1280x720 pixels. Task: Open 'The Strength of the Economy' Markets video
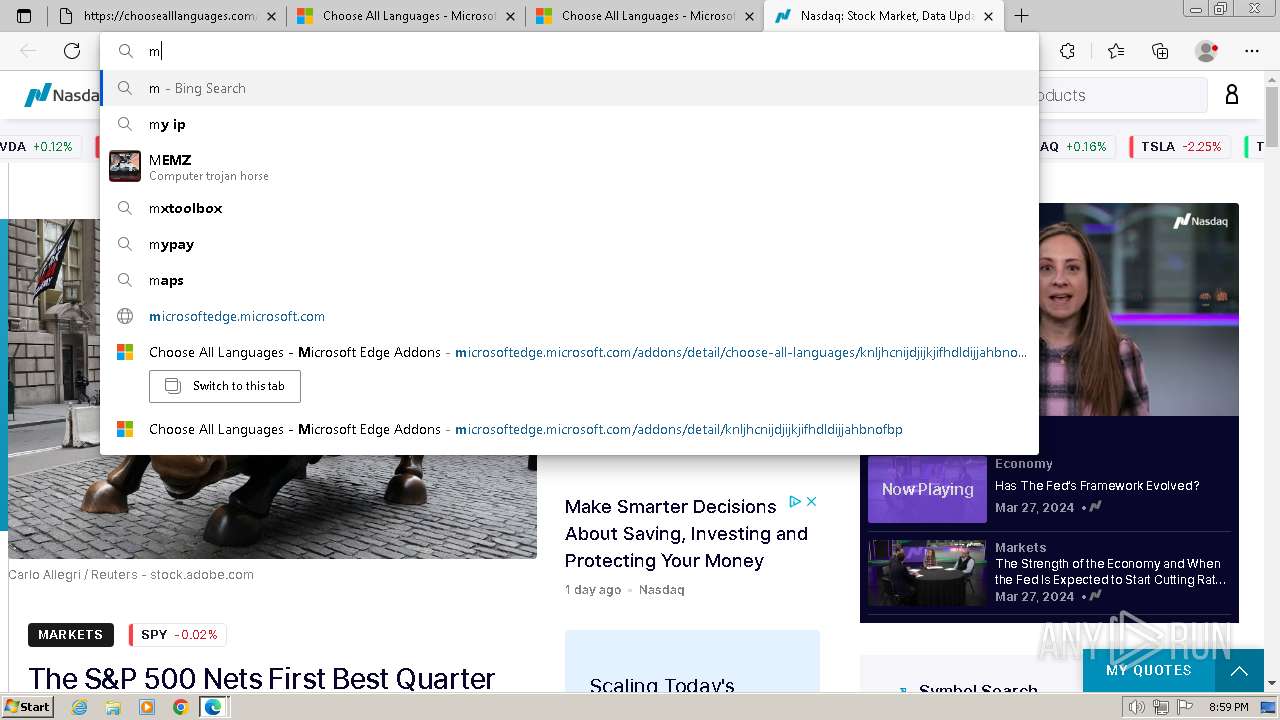(1110, 572)
